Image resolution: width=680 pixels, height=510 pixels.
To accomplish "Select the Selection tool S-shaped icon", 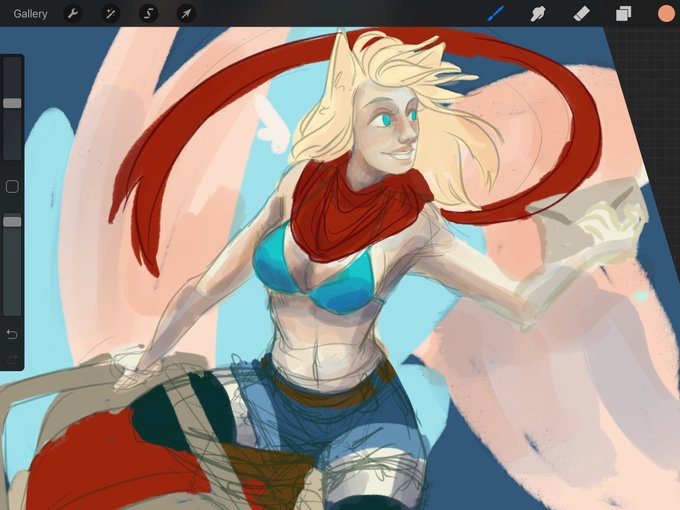I will (x=148, y=14).
